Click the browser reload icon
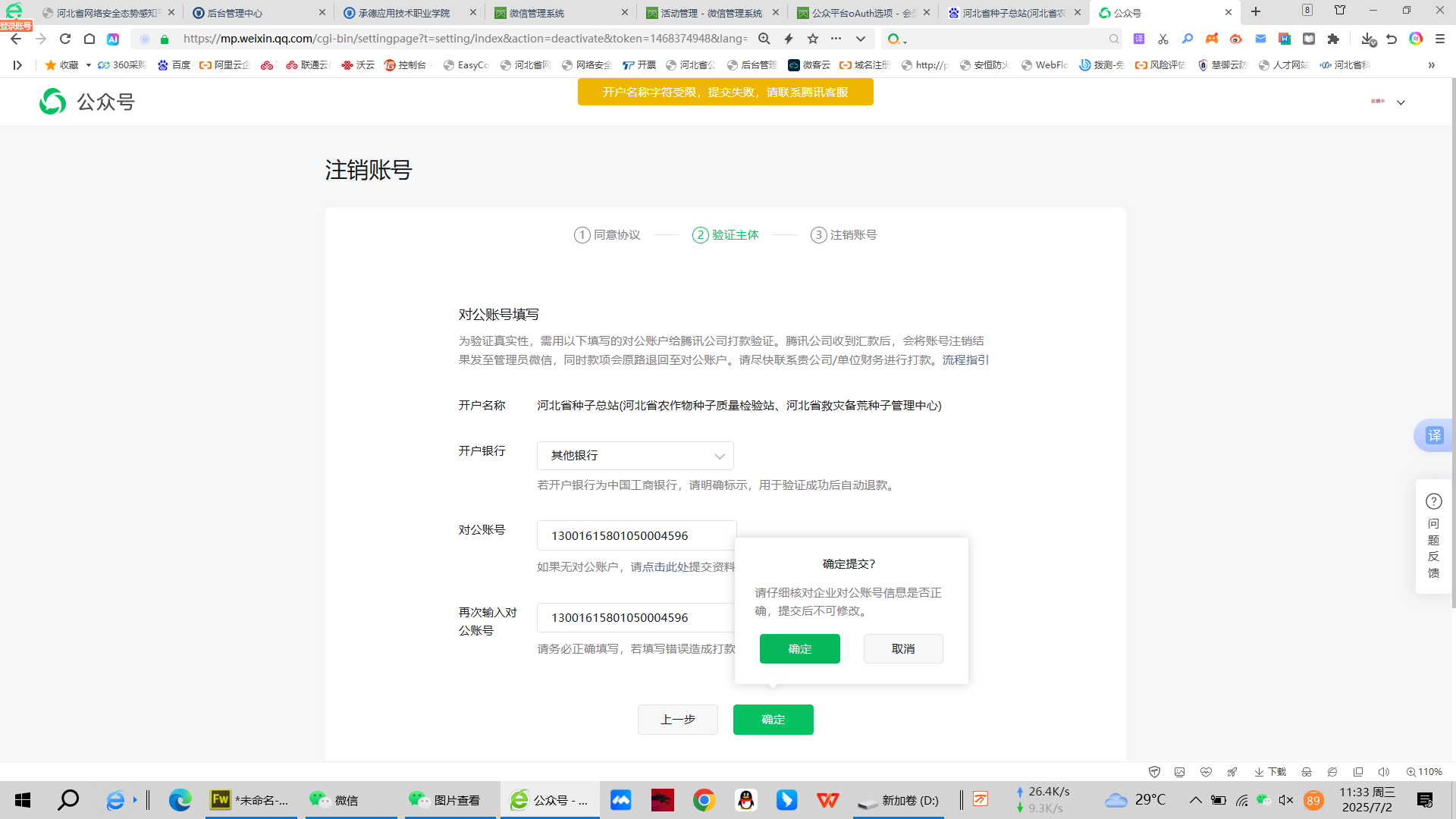The height and width of the screenshot is (819, 1456). coord(65,39)
